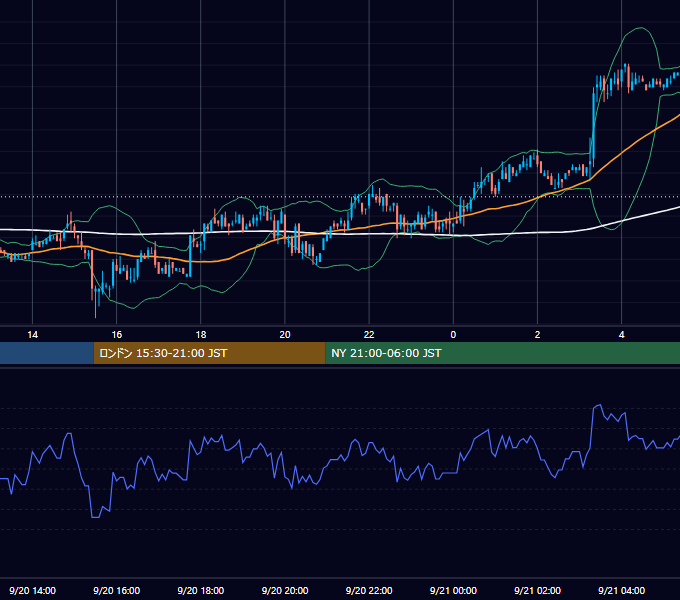Click the 9/20 20:00 date label
This screenshot has width=680, height=600.
[285, 590]
